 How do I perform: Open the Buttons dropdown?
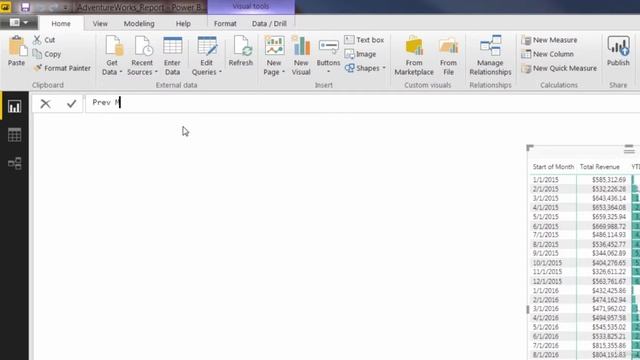click(x=328, y=55)
